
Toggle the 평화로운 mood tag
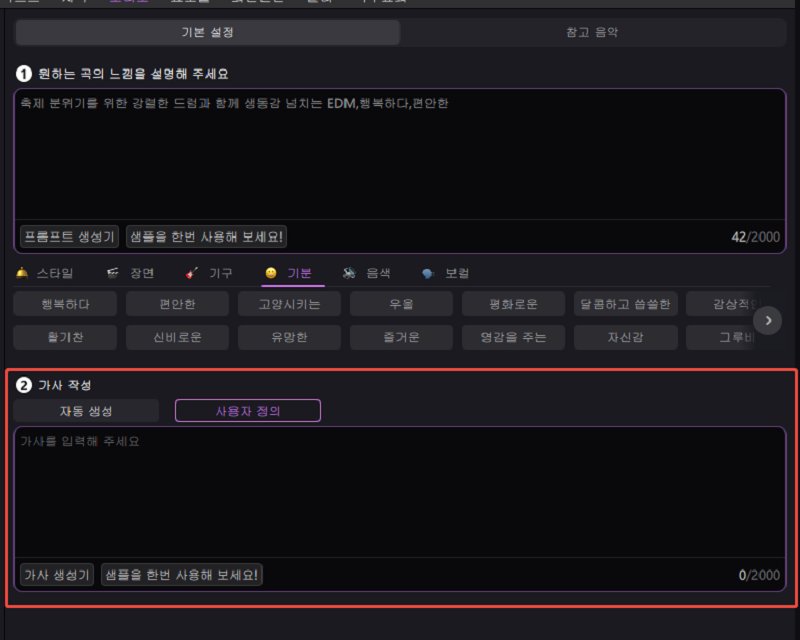click(x=513, y=304)
